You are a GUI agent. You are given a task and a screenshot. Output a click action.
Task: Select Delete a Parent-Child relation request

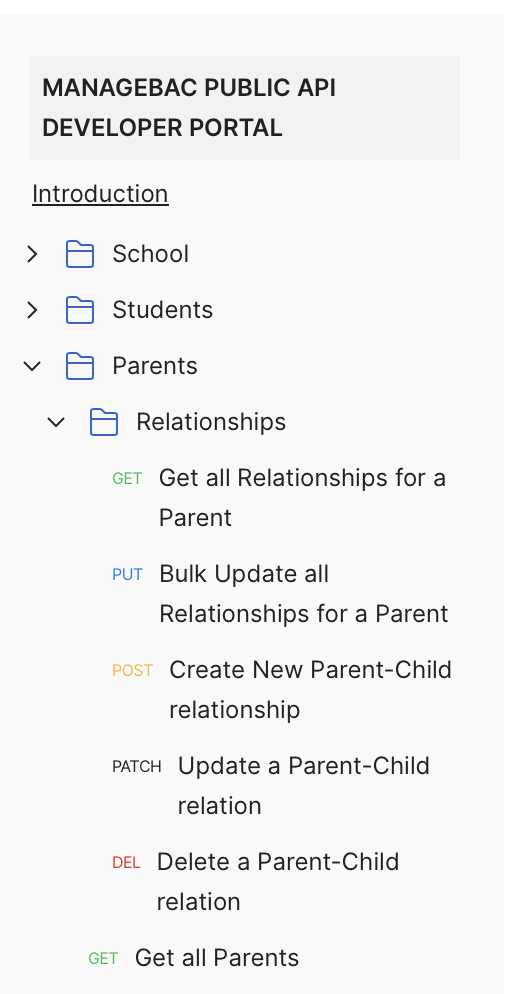point(256,882)
